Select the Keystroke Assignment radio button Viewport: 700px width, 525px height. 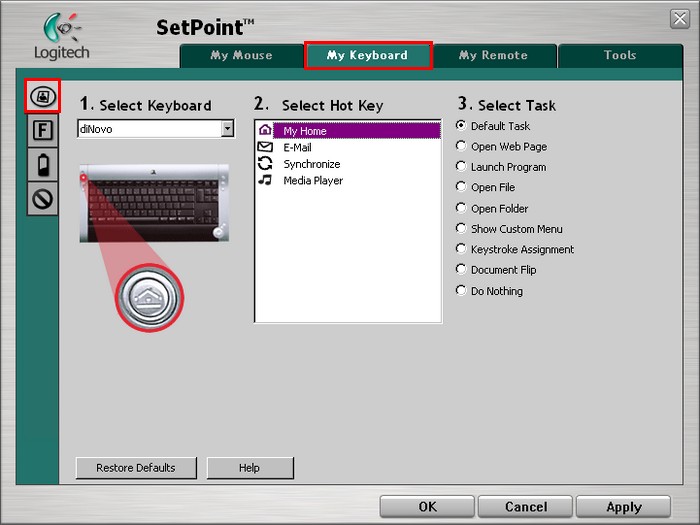(x=461, y=249)
